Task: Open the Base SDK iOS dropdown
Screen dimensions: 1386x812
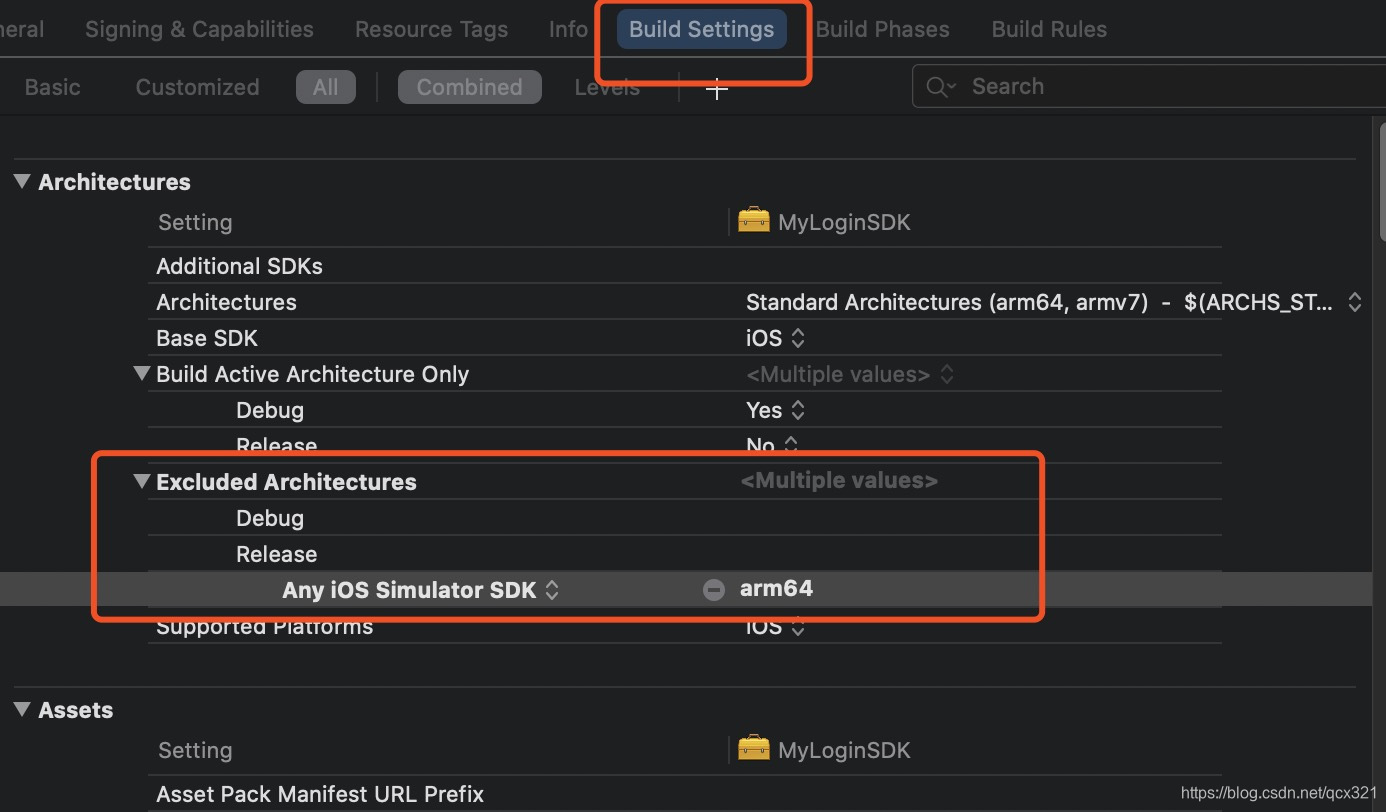Action: [798, 338]
